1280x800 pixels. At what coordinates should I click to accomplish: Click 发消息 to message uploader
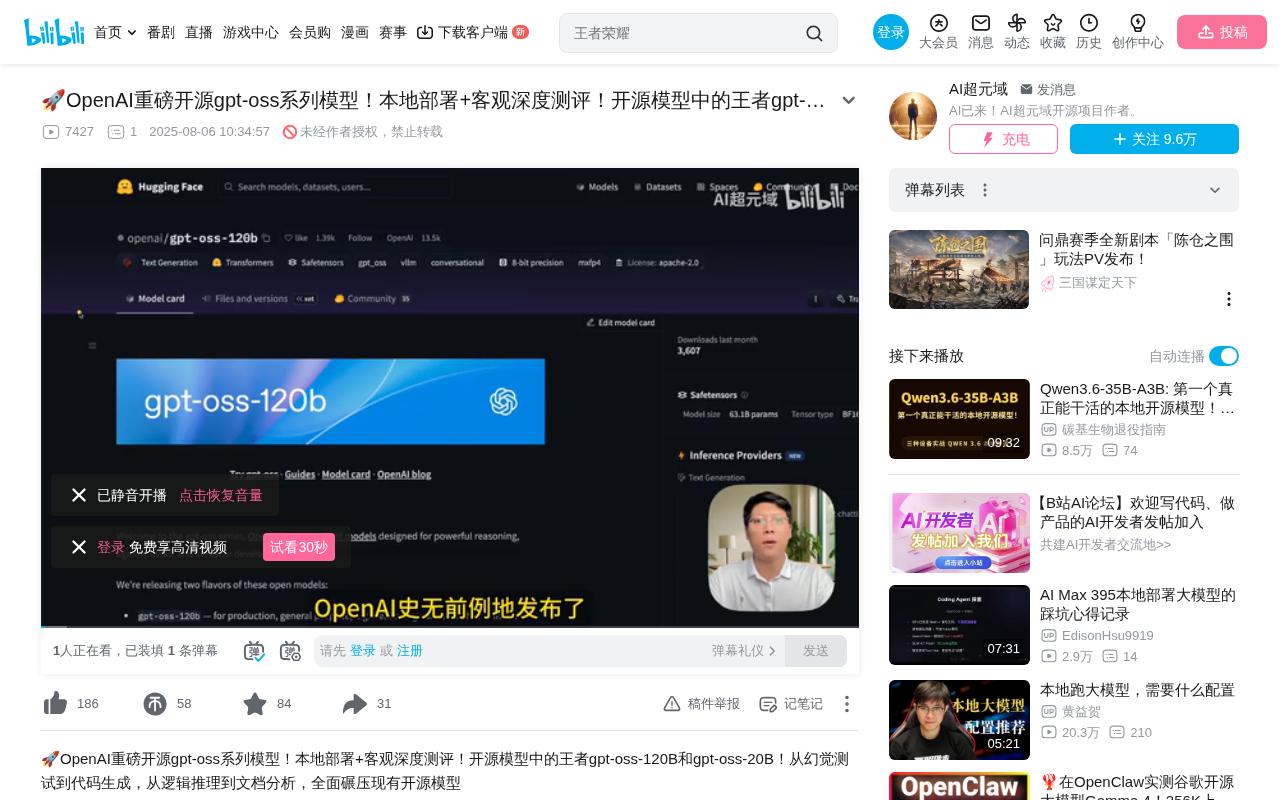[1048, 90]
